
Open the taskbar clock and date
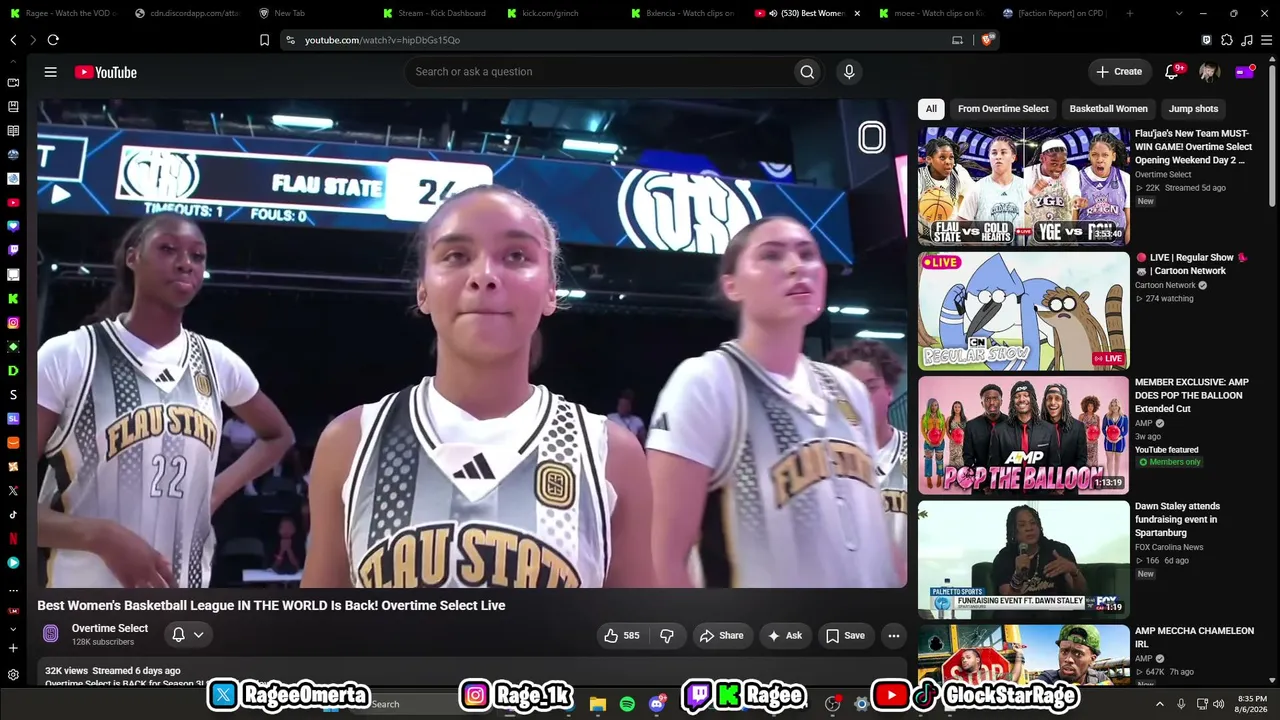point(1252,704)
